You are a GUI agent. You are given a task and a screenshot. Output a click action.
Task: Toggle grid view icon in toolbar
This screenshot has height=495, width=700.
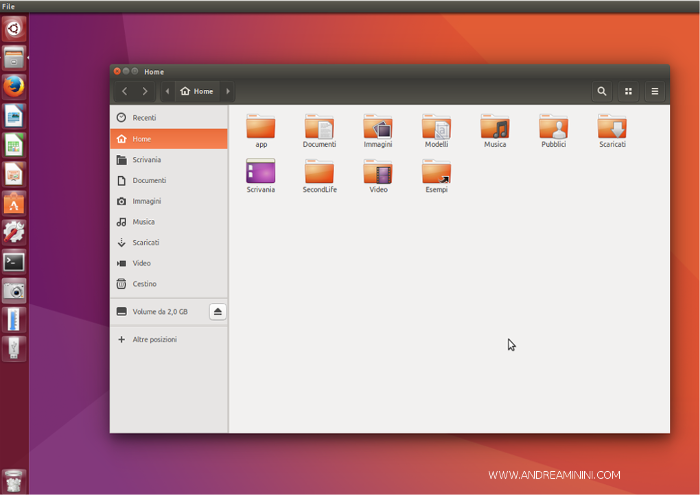click(x=628, y=91)
